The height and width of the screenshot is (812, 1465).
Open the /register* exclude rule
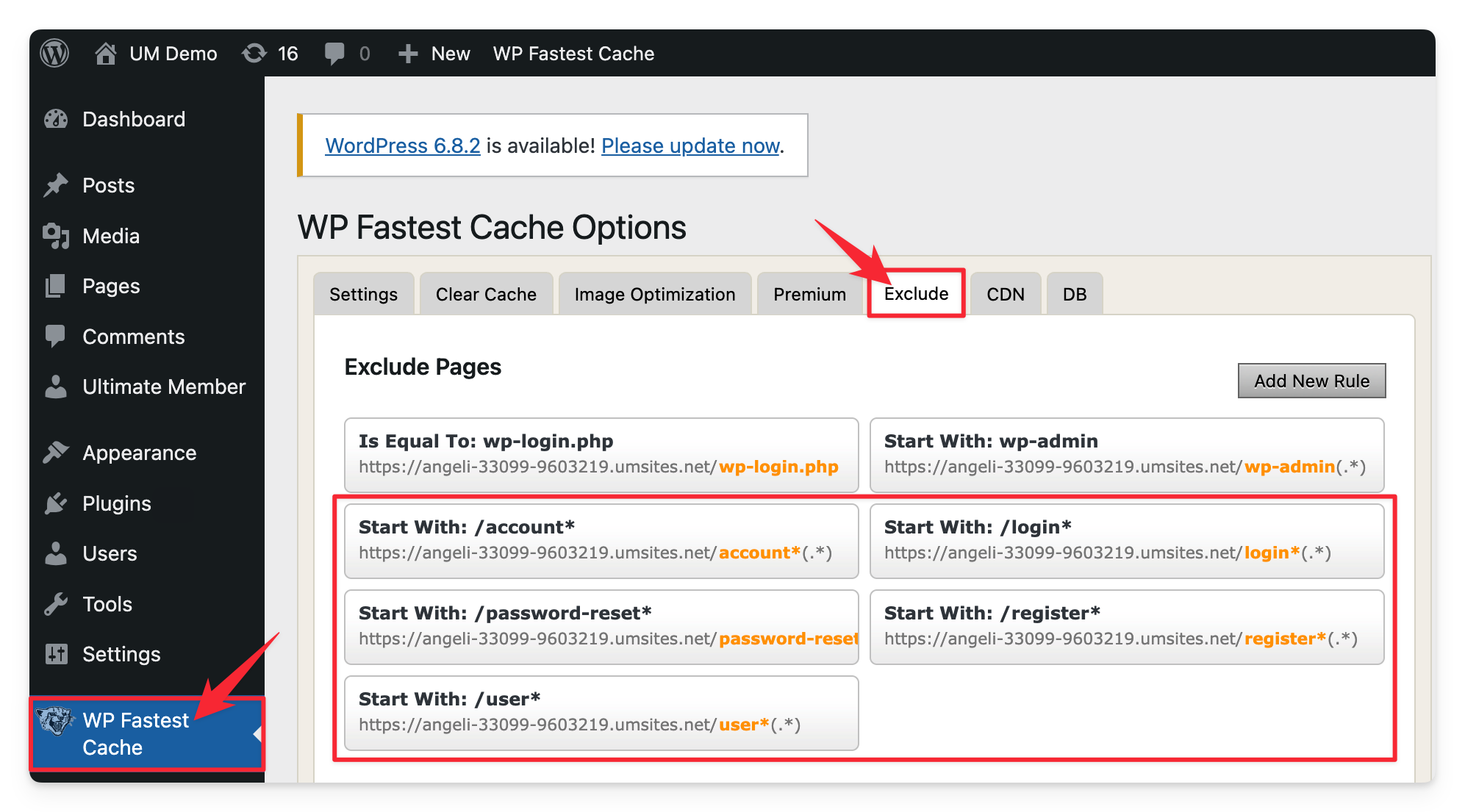pyautogui.click(x=1127, y=627)
